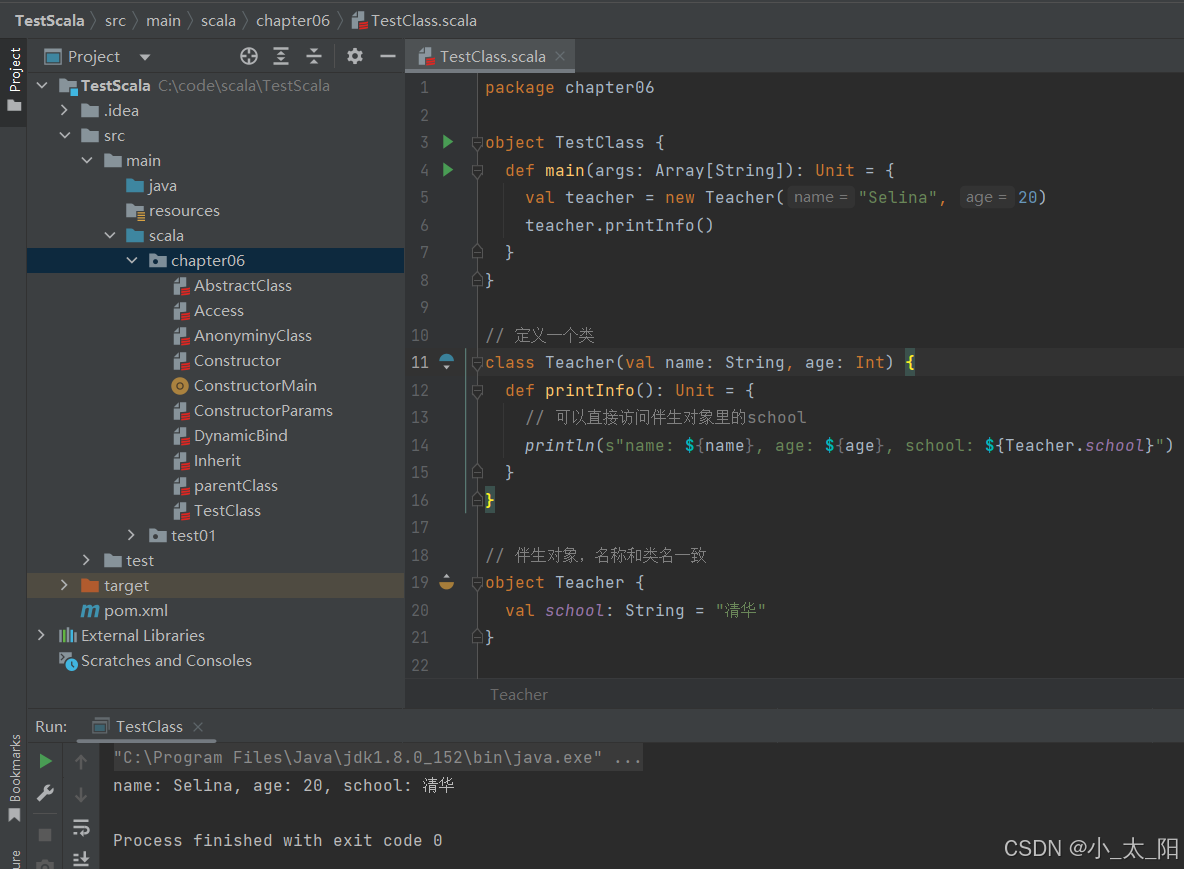
Task: Rerun TestClass with green play button
Action: pyautogui.click(x=45, y=761)
